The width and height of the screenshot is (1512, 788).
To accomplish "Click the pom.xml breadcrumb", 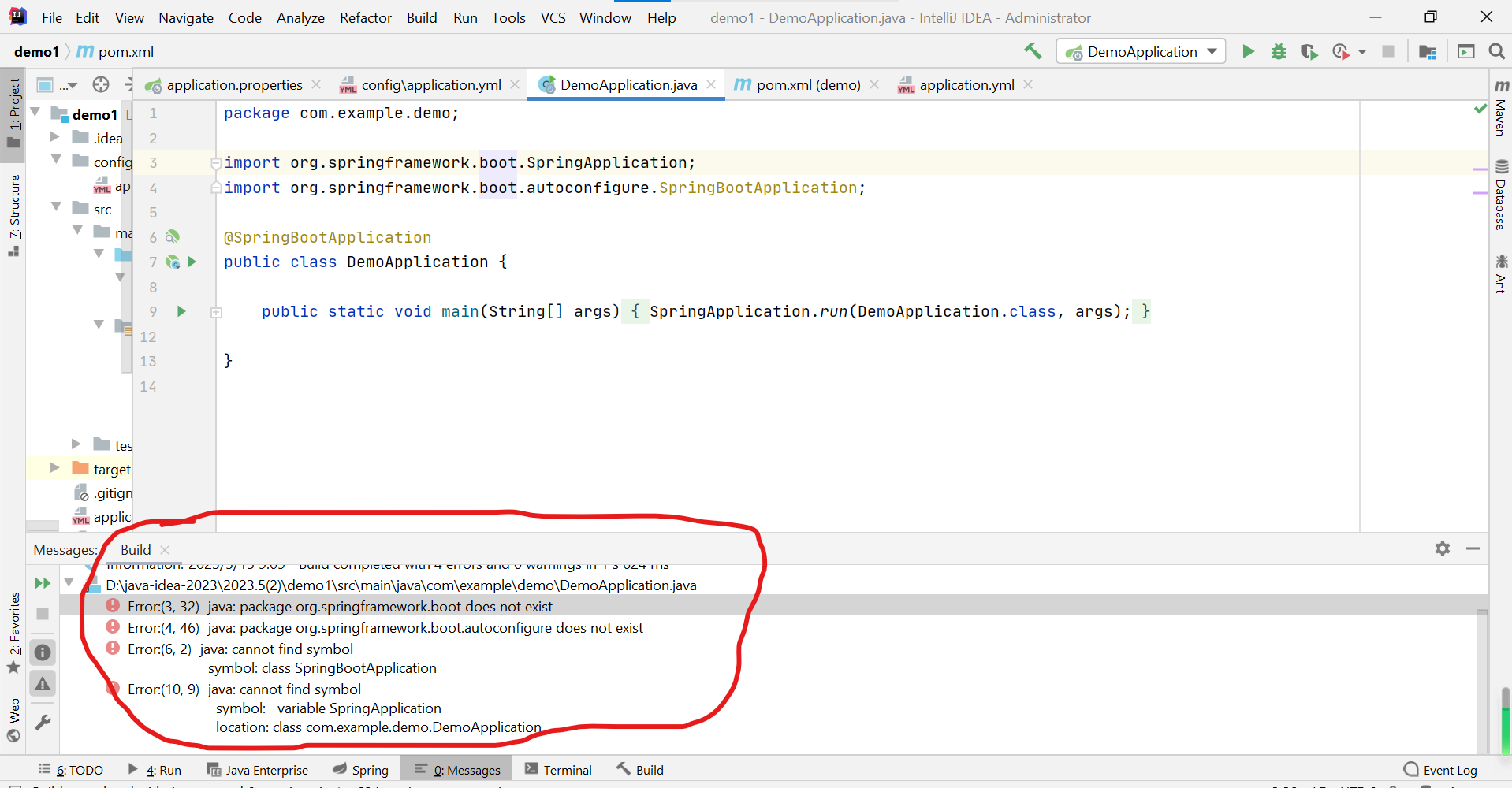I will click(x=116, y=51).
